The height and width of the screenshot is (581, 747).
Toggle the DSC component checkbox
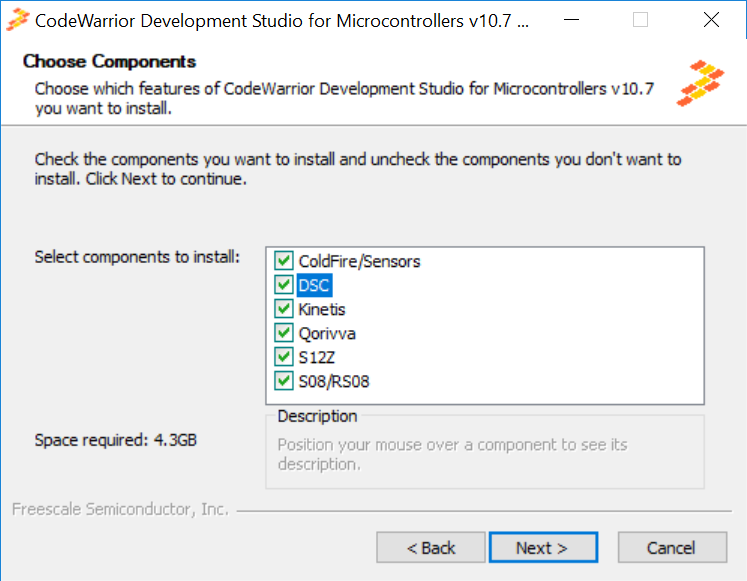[283, 285]
